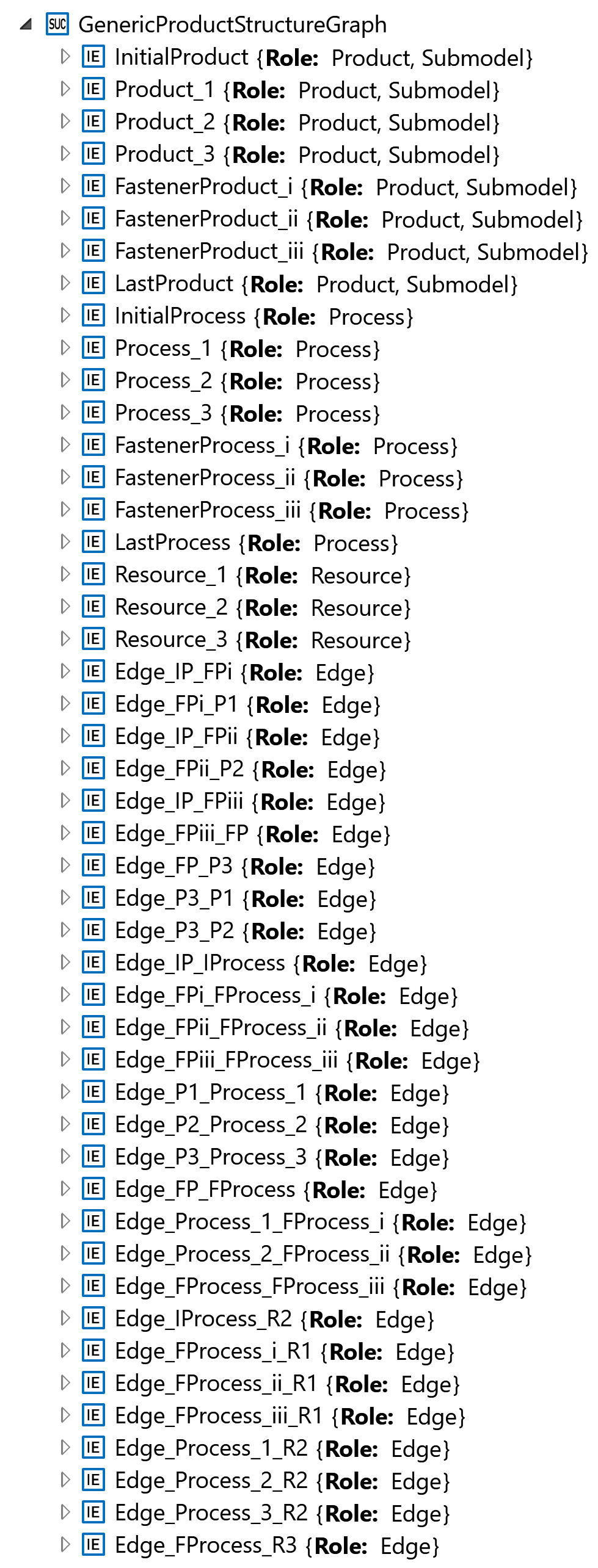Expand the InitialProcess element
The width and height of the screenshot is (598, 1568).
pyautogui.click(x=65, y=316)
